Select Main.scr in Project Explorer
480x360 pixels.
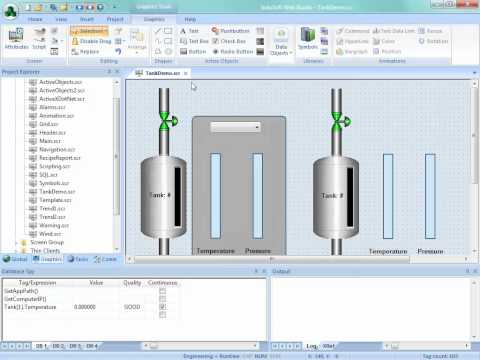50,141
